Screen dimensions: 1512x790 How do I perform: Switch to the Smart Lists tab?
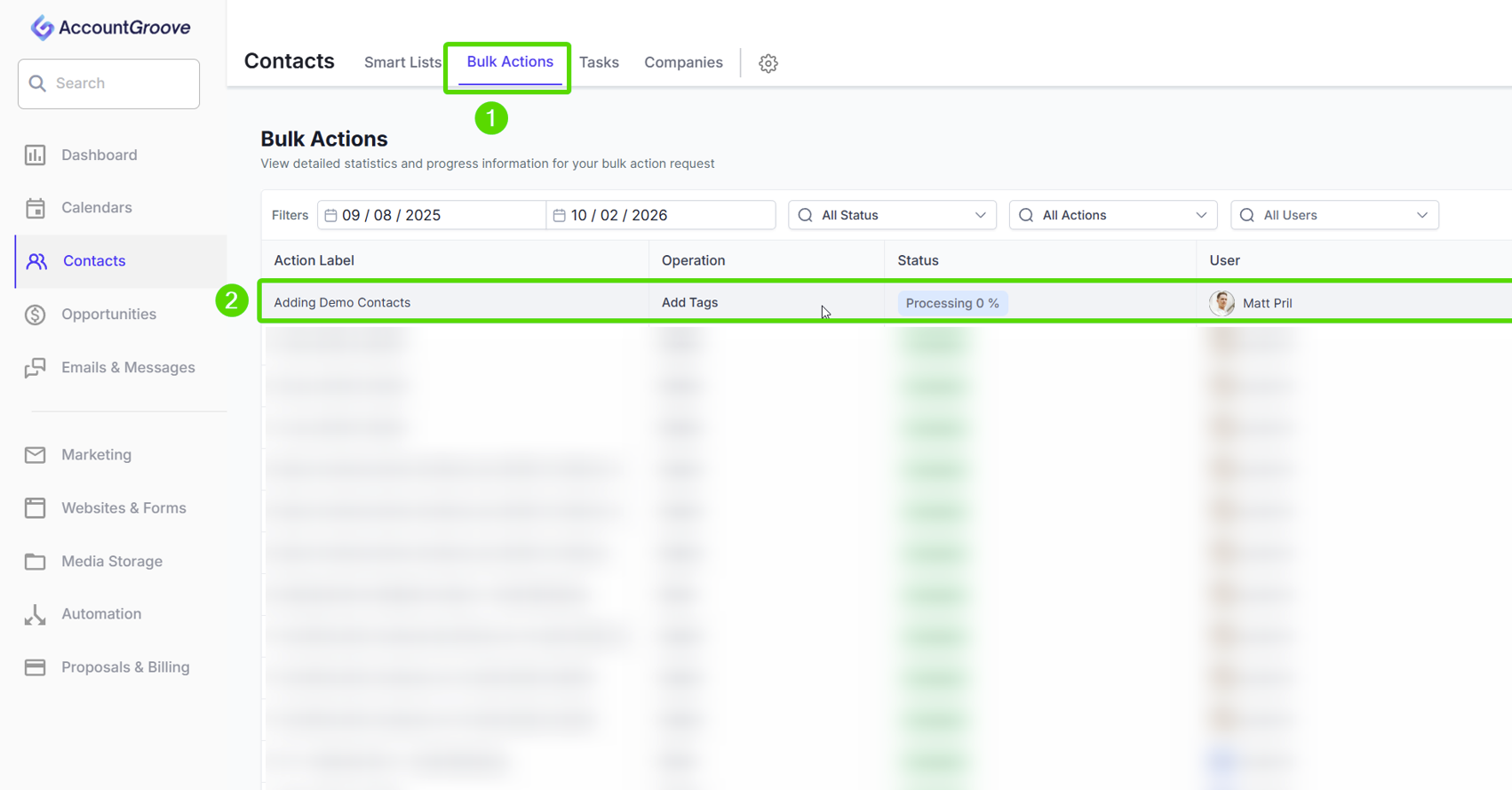coord(402,62)
